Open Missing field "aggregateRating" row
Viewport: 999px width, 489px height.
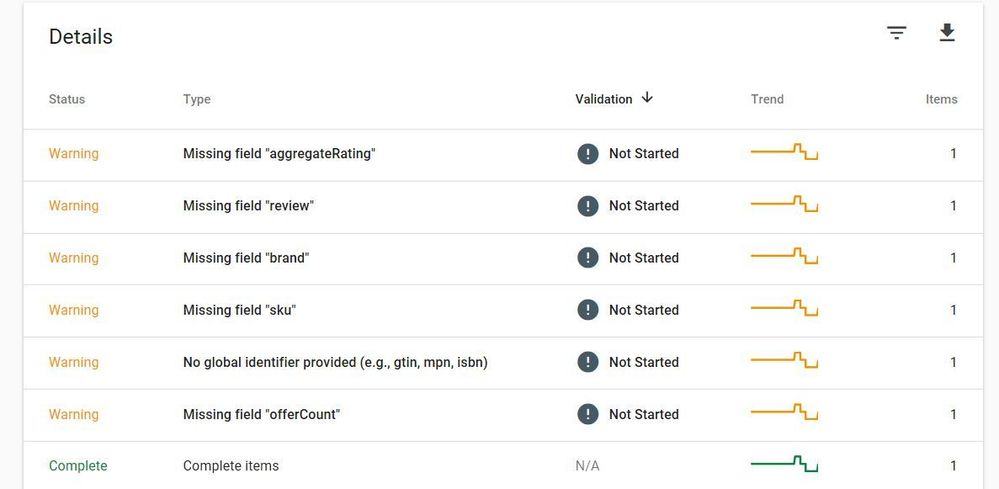[x=279, y=154]
